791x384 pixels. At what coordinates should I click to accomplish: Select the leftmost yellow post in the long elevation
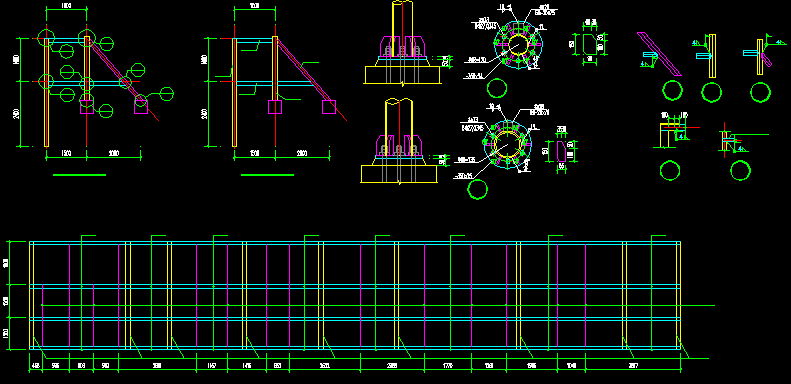tap(31, 295)
